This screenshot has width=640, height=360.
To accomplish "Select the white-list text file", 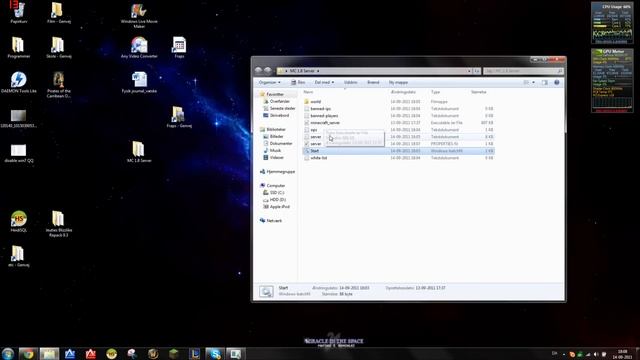I will 398,158.
